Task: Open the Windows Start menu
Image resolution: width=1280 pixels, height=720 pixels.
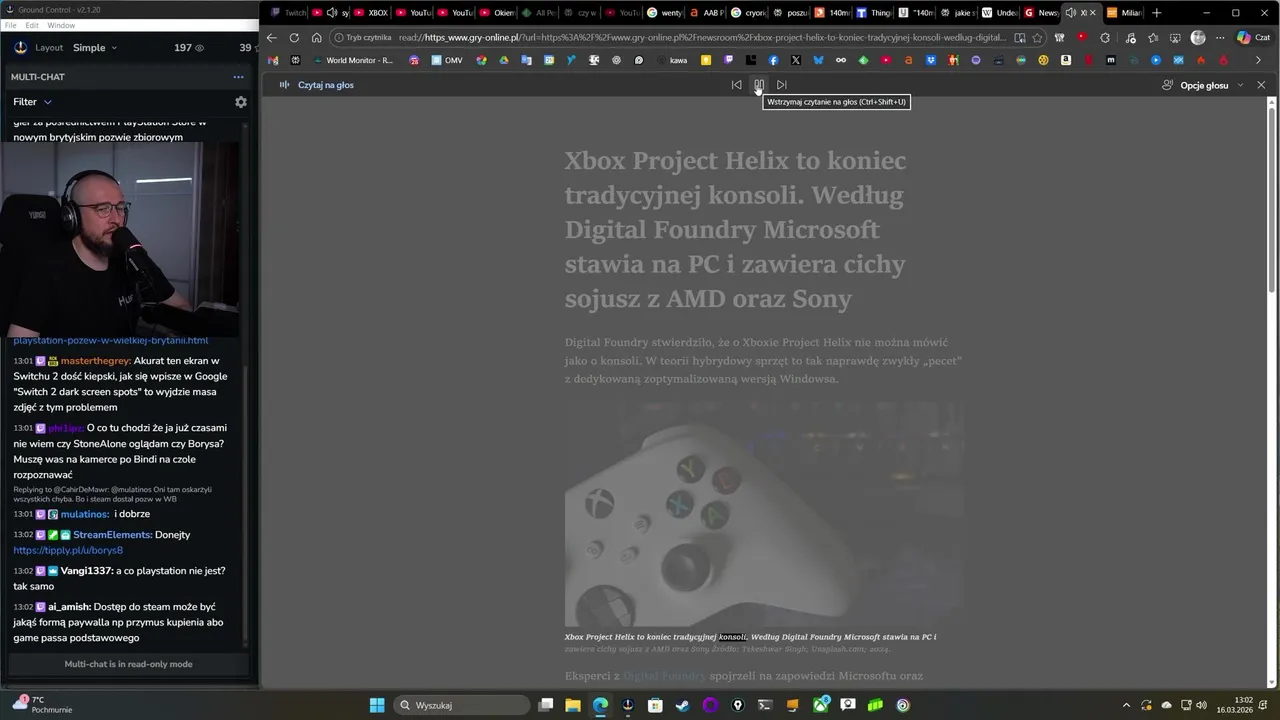Action: click(377, 705)
